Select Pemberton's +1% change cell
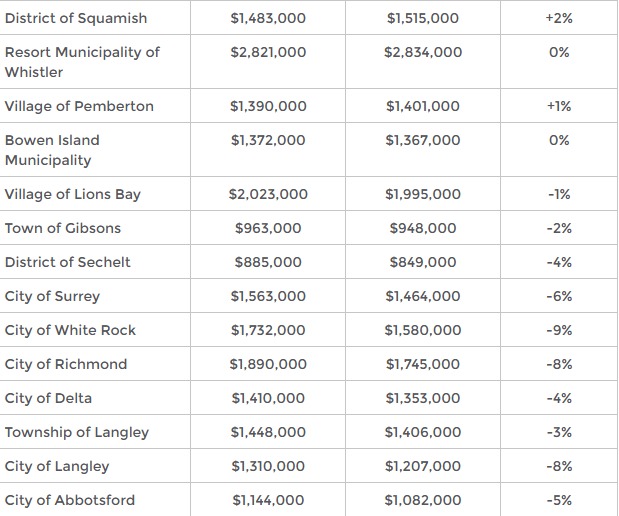This screenshot has width=619, height=516. click(559, 106)
